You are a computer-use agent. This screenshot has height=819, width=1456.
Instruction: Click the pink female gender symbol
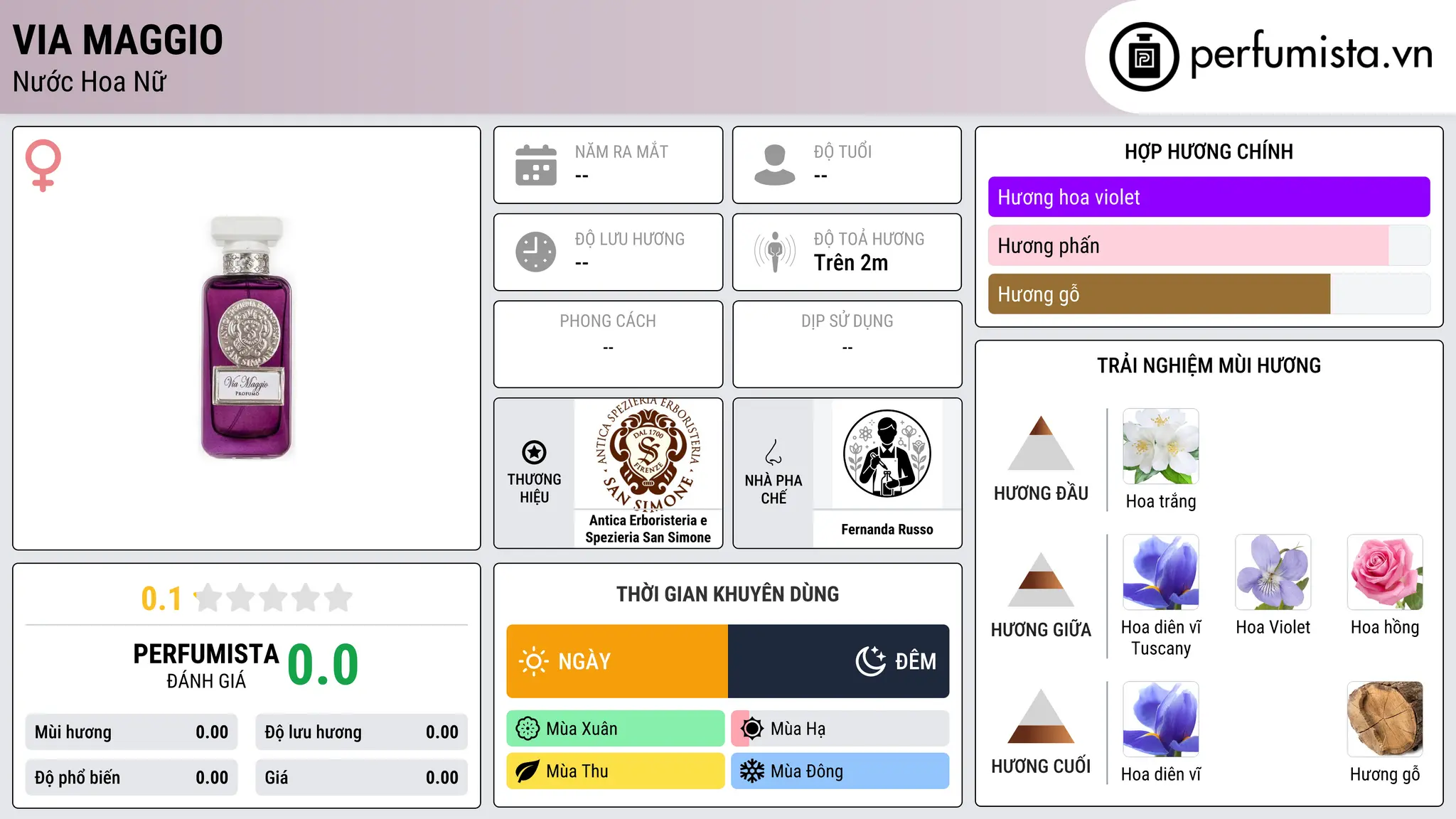[x=43, y=165]
